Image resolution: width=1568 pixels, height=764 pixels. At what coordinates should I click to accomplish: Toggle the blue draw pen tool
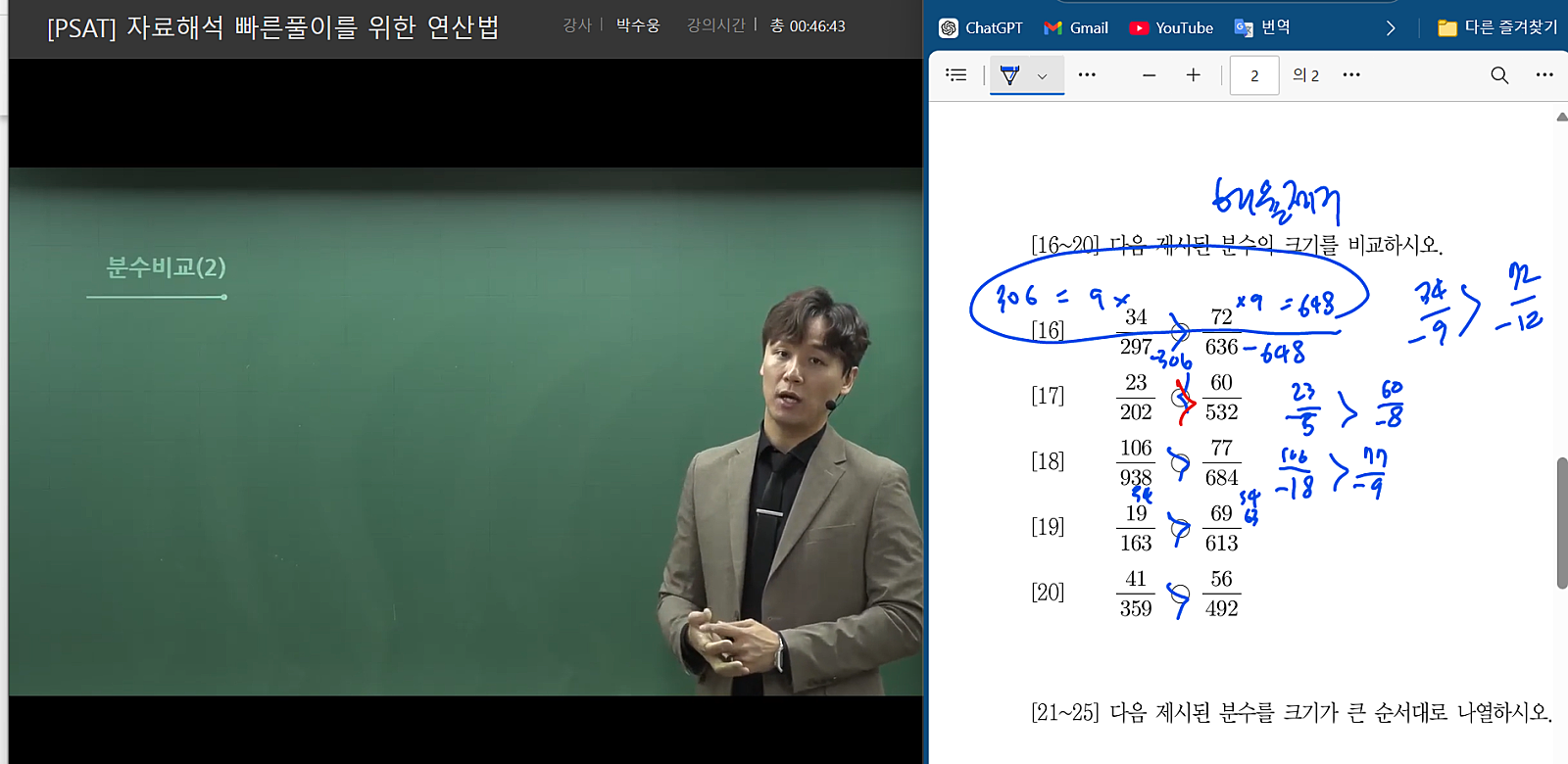pyautogui.click(x=1009, y=74)
